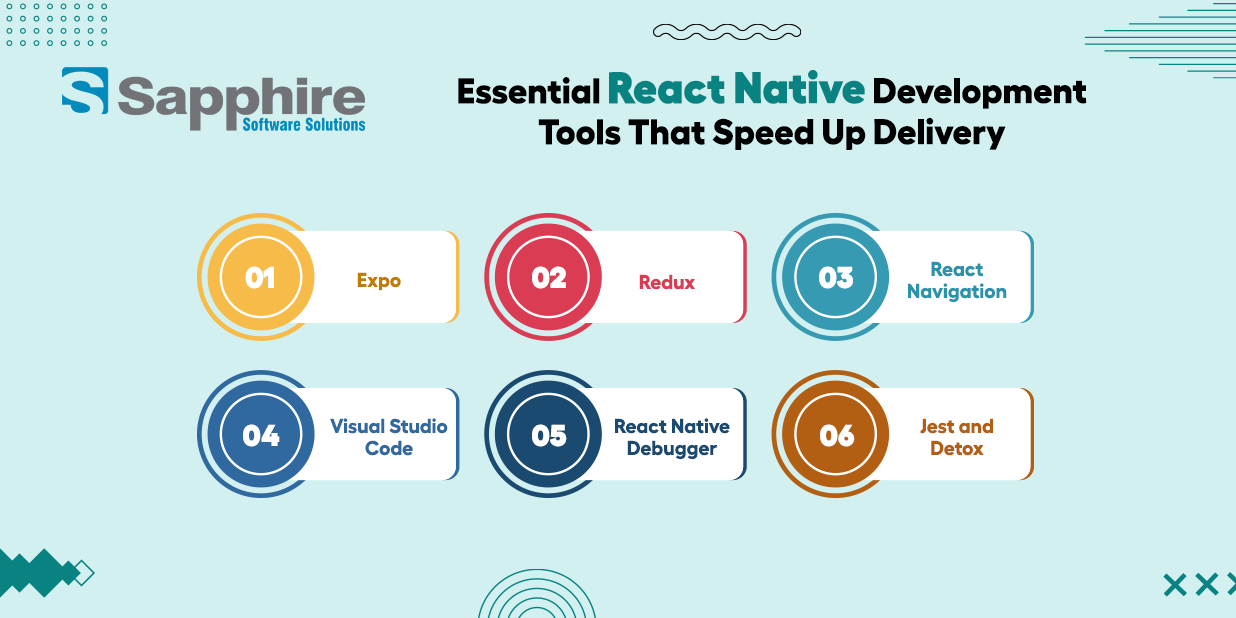Image resolution: width=1236 pixels, height=618 pixels.
Task: Select the navy 05 number circle
Action: click(548, 435)
